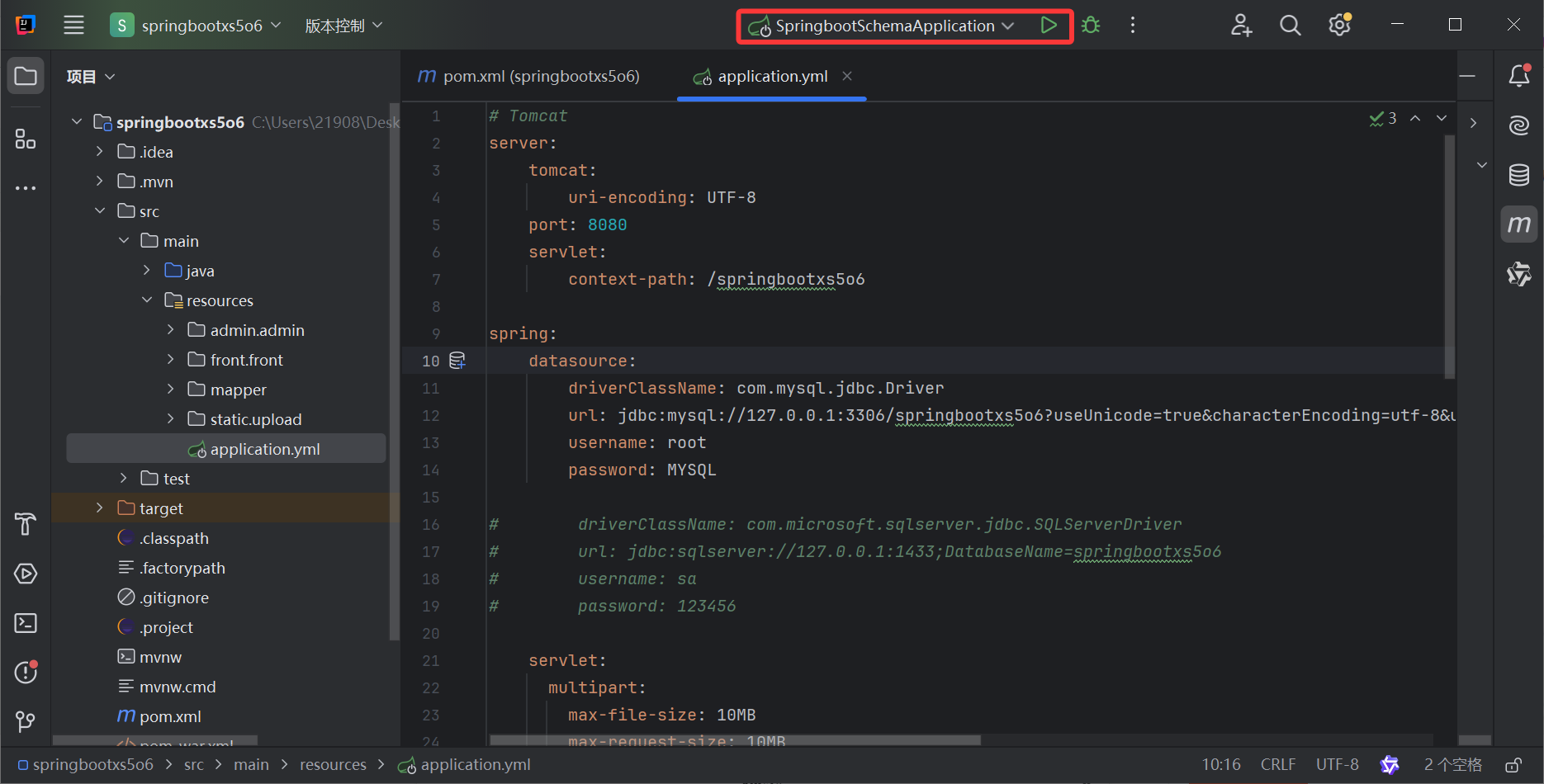This screenshot has width=1544, height=784.
Task: Open the Problems view
Action: (26, 672)
